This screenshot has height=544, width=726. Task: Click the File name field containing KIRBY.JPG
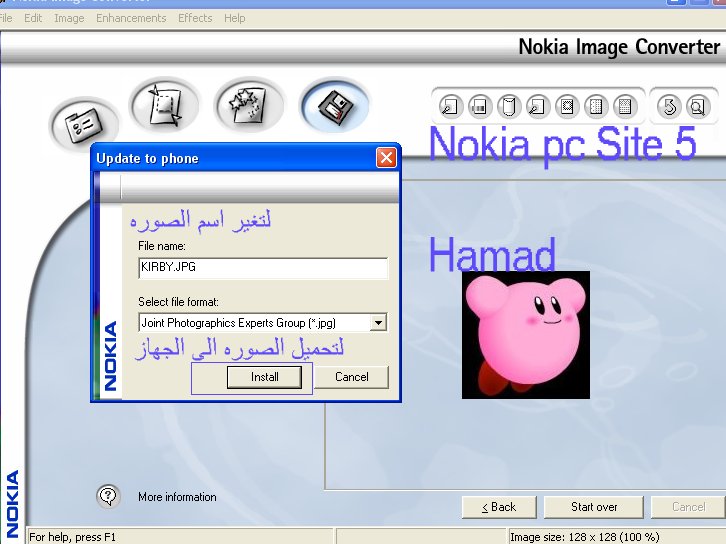263,268
